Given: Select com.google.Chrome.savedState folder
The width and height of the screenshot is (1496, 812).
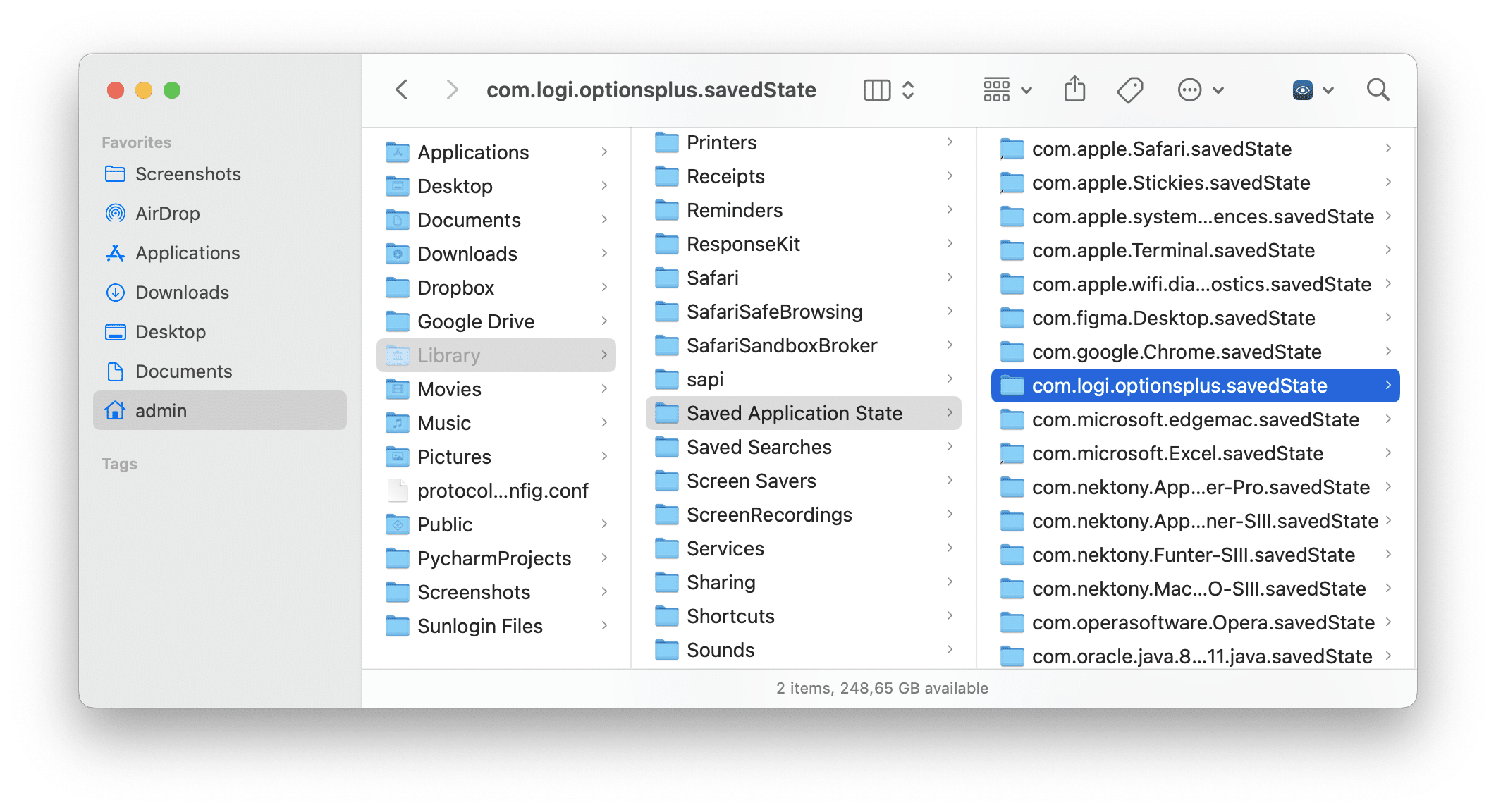Looking at the screenshot, I should pos(1196,352).
